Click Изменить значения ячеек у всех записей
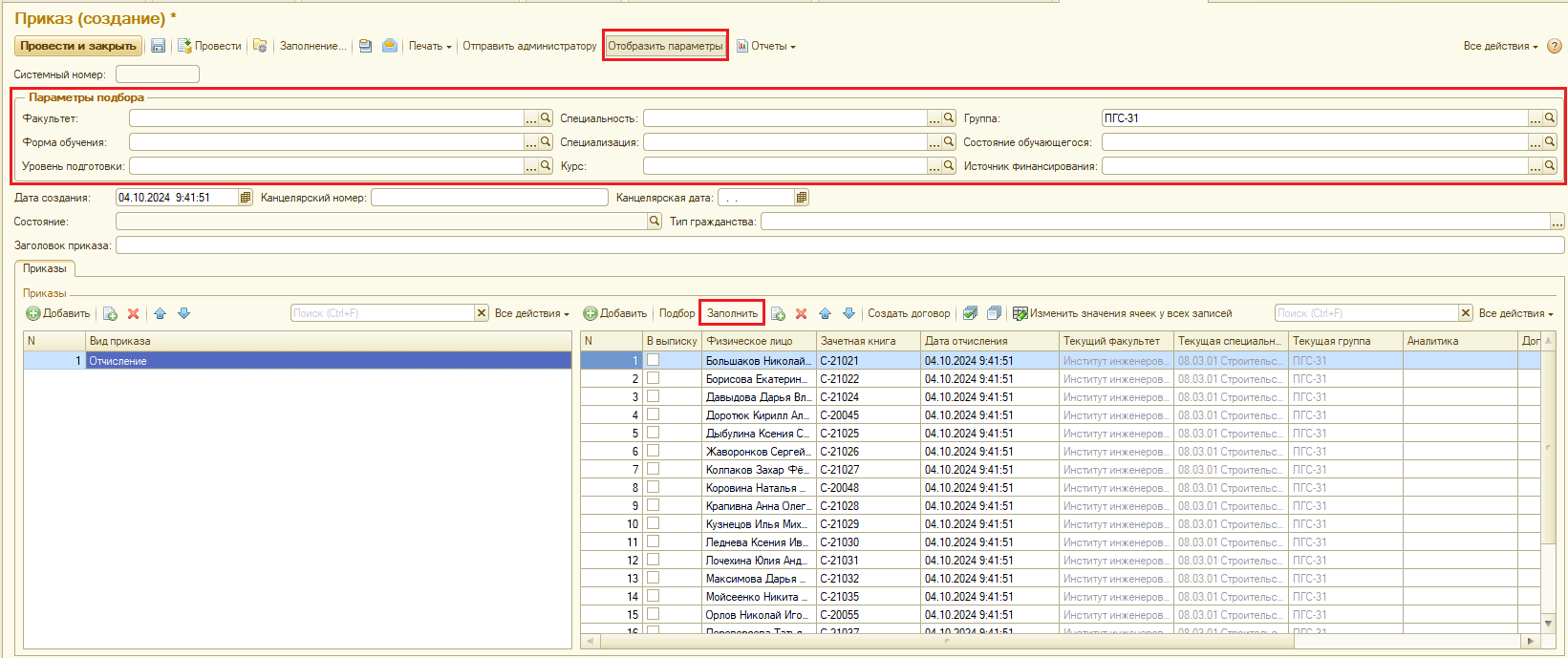Viewport: 1568px width, 658px height. pos(1122,313)
